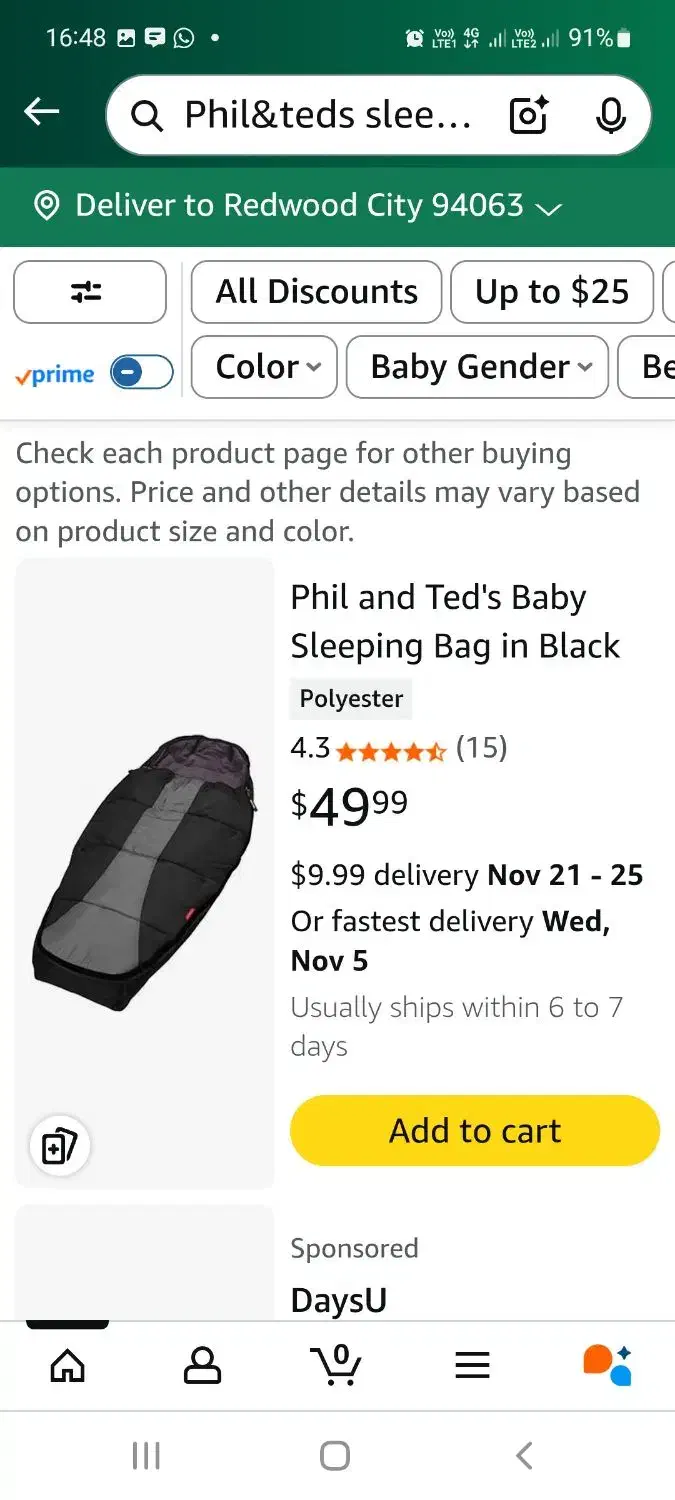The image size is (675, 1500).
Task: Expand the Baby Gender filter dropdown
Action: (477, 367)
